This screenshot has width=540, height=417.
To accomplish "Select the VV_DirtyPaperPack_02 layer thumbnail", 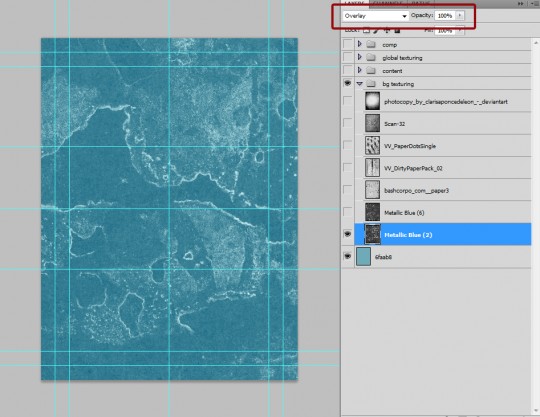I will [x=372, y=167].
